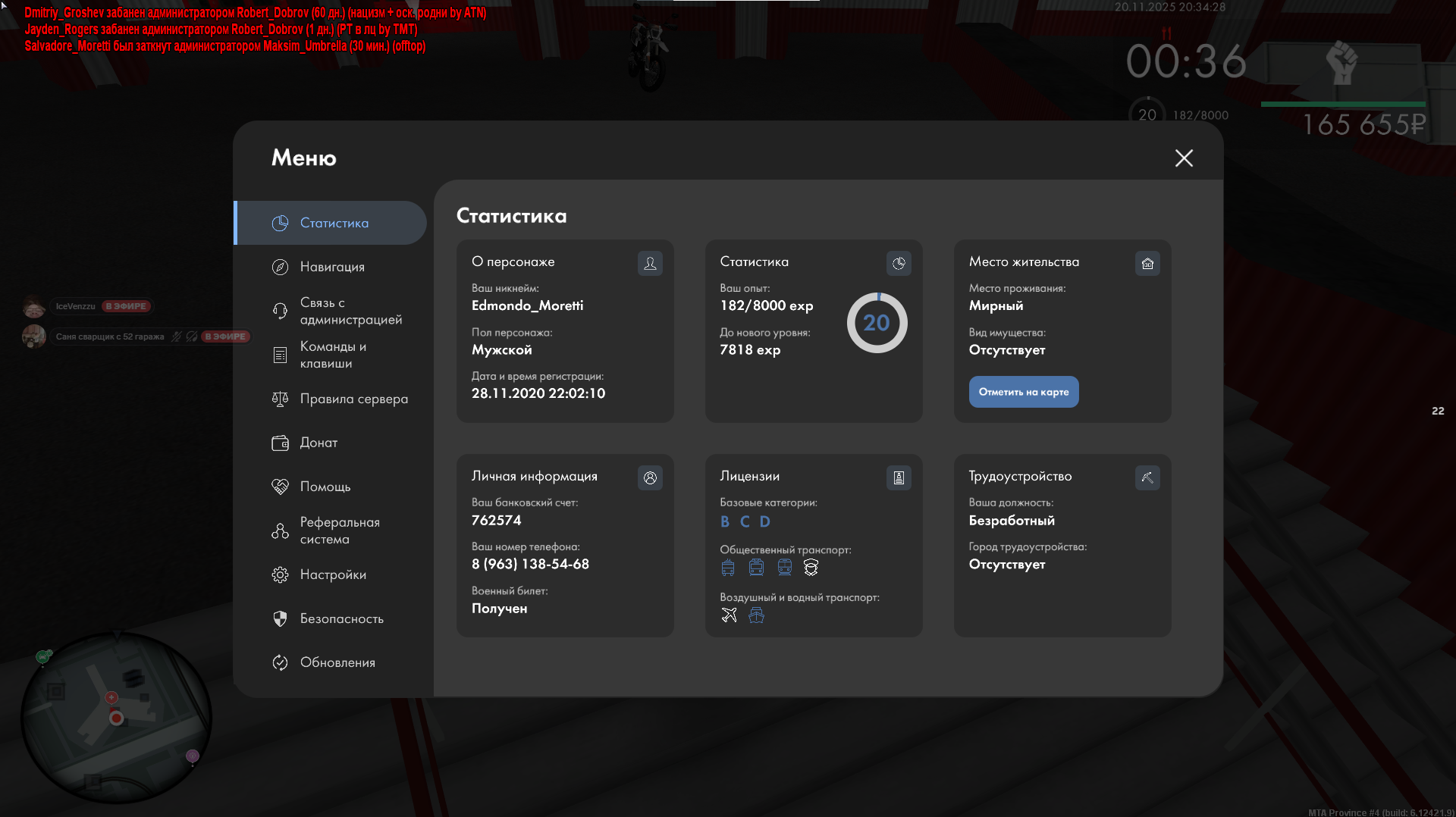Click the house icon in Место жительства card

pyautogui.click(x=1147, y=263)
